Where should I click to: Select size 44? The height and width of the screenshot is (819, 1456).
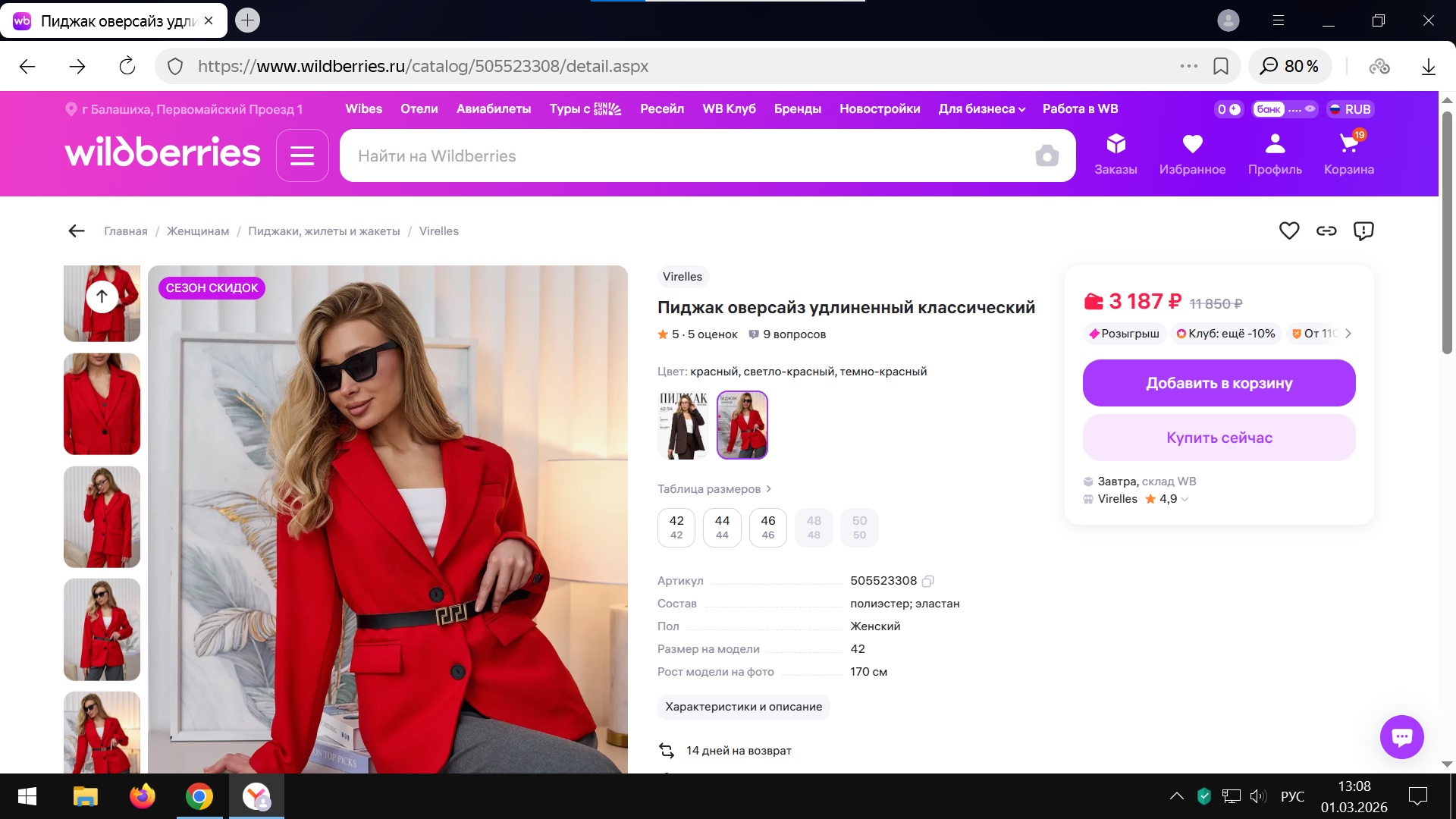[722, 527]
